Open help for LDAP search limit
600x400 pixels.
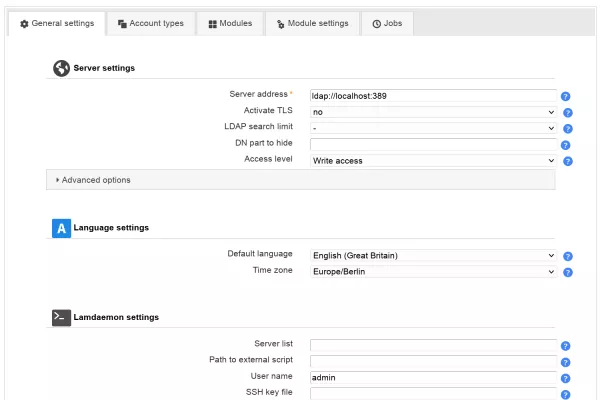click(x=567, y=129)
